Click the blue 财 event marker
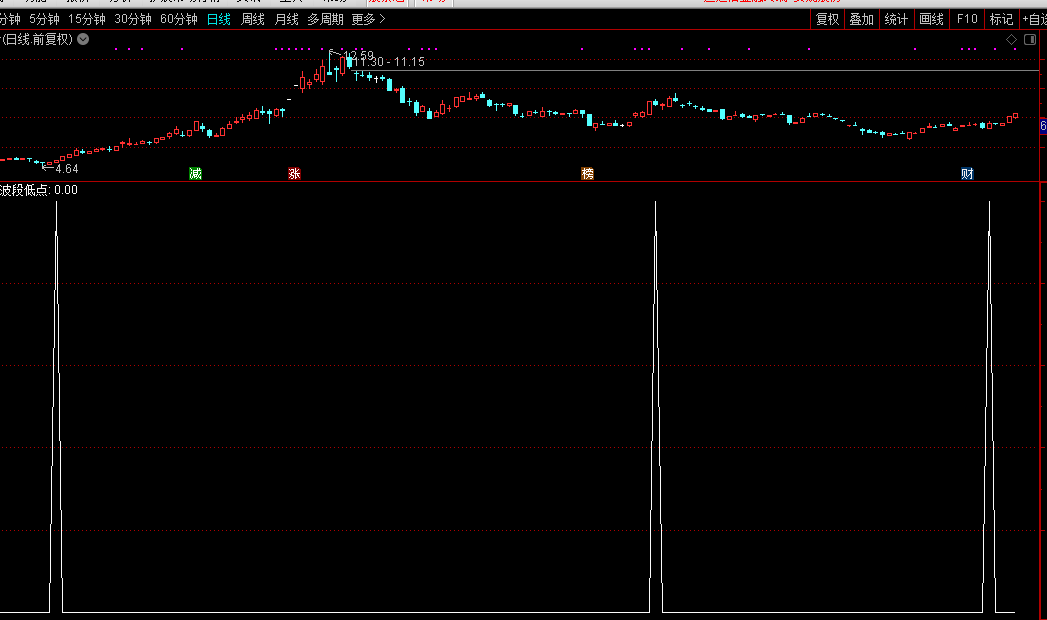Screen dimensions: 1047x620 [x=967, y=174]
